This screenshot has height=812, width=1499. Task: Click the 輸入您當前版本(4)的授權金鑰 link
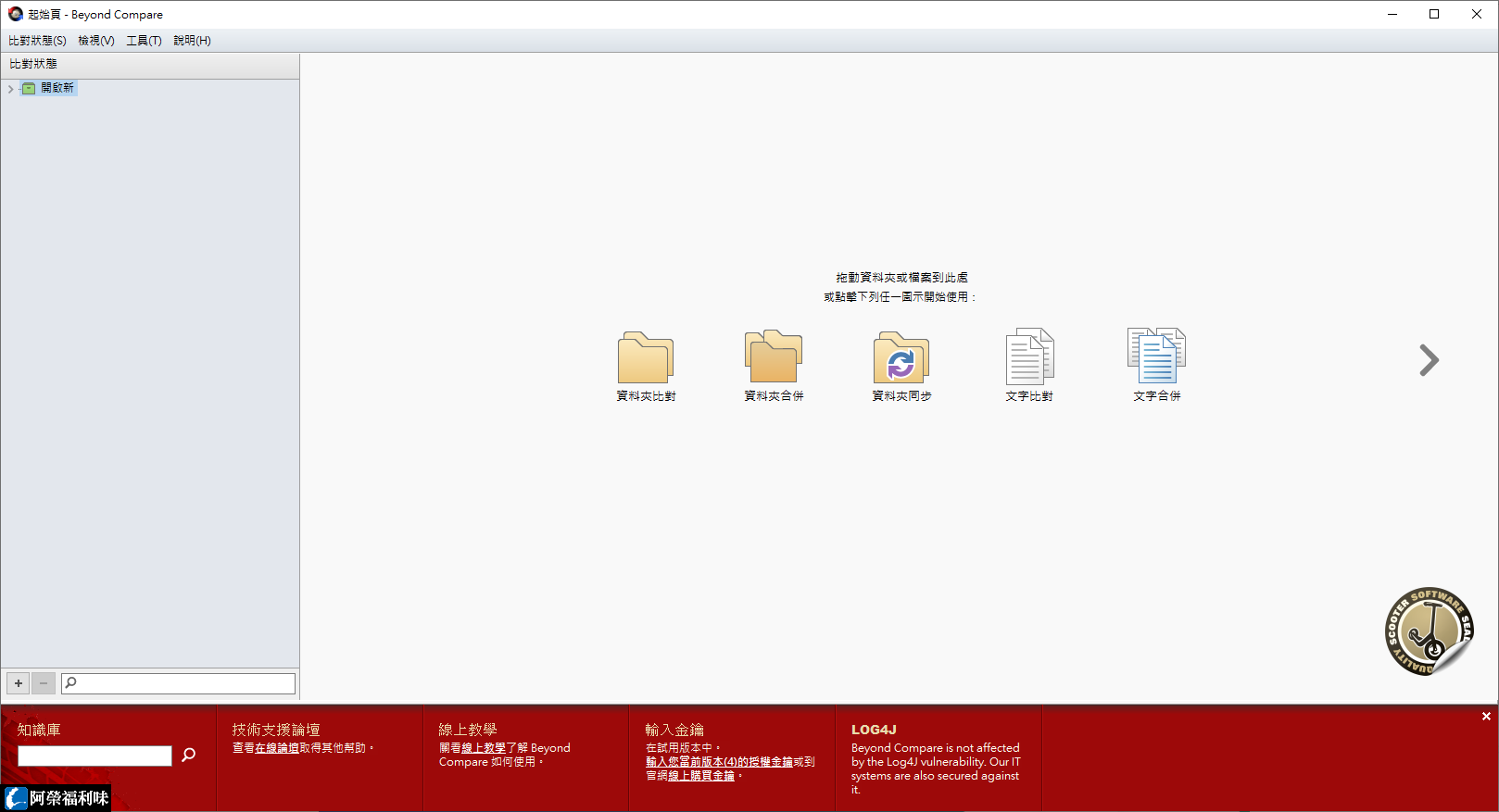(x=719, y=762)
